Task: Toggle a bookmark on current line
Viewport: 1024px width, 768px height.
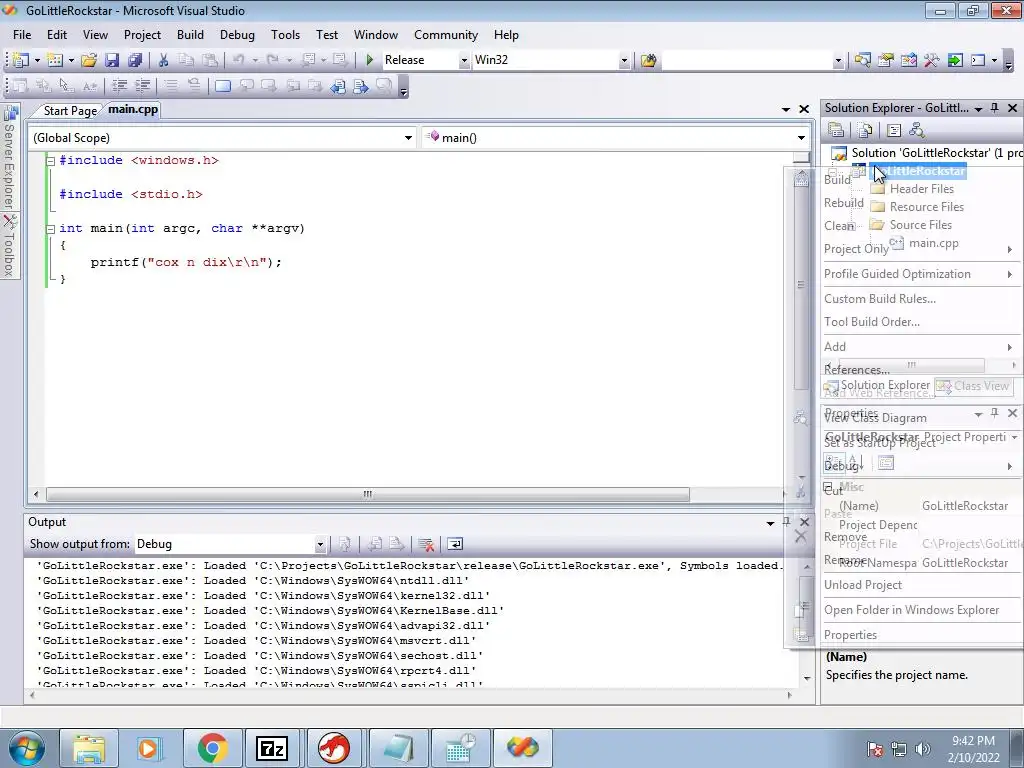Action: [x=223, y=86]
